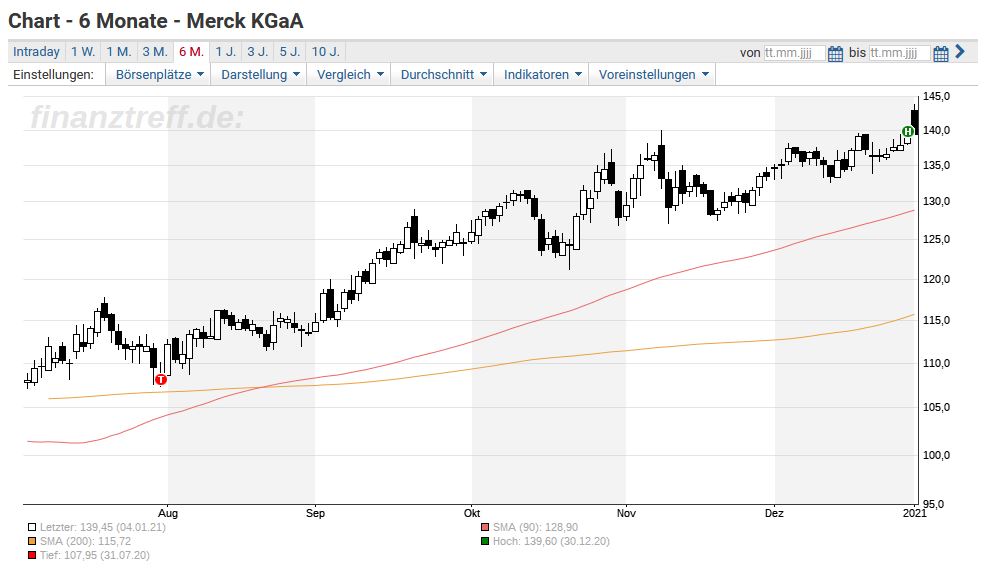Click the '2021' x-axis label

coord(915,513)
